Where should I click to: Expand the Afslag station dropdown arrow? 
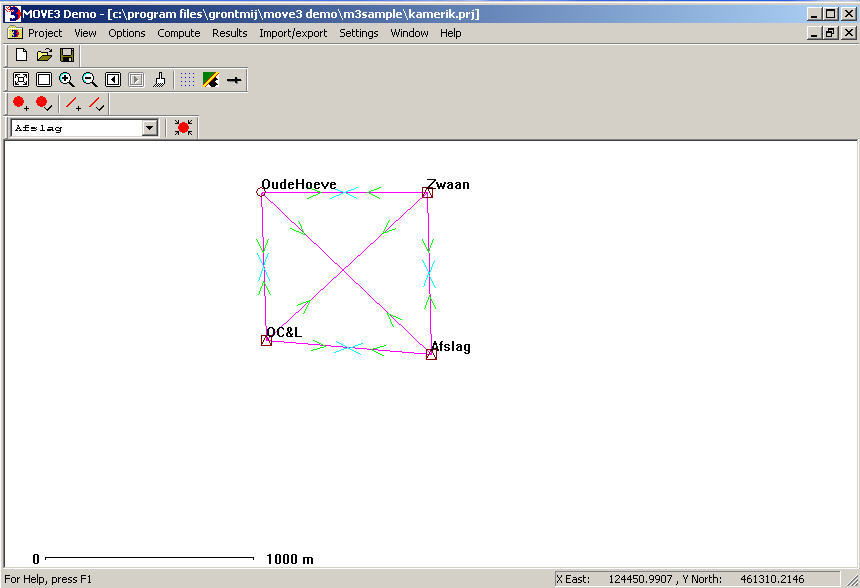[x=149, y=128]
